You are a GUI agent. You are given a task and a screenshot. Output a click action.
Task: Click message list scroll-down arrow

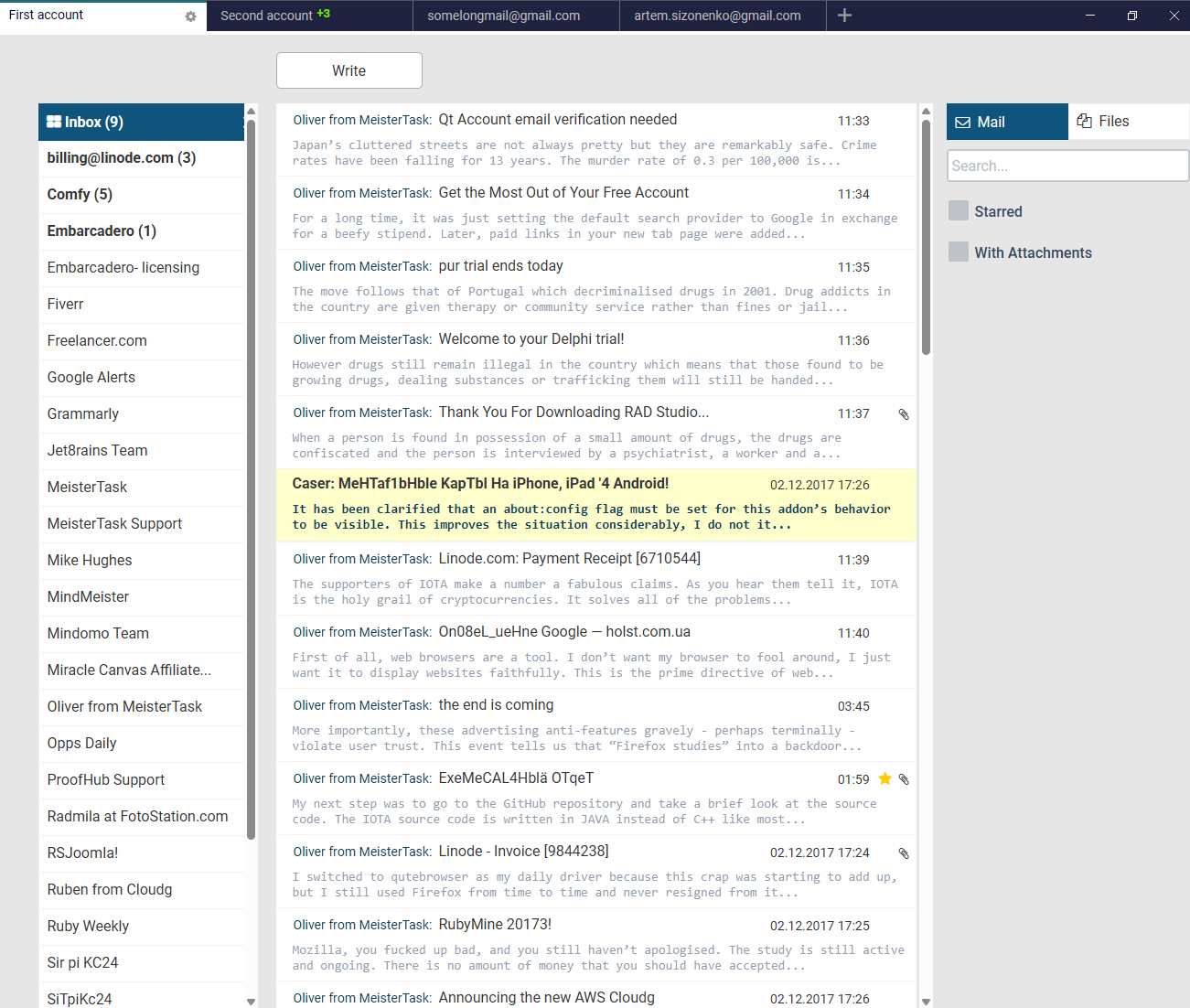coord(926,1002)
